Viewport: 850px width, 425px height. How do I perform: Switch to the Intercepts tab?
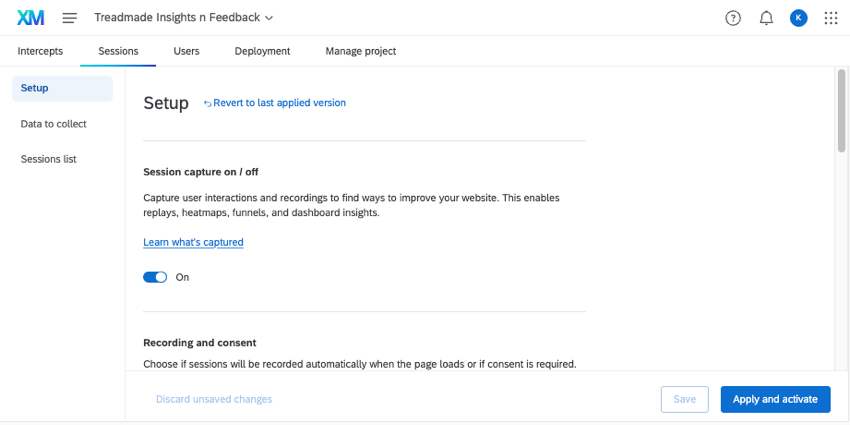click(40, 51)
